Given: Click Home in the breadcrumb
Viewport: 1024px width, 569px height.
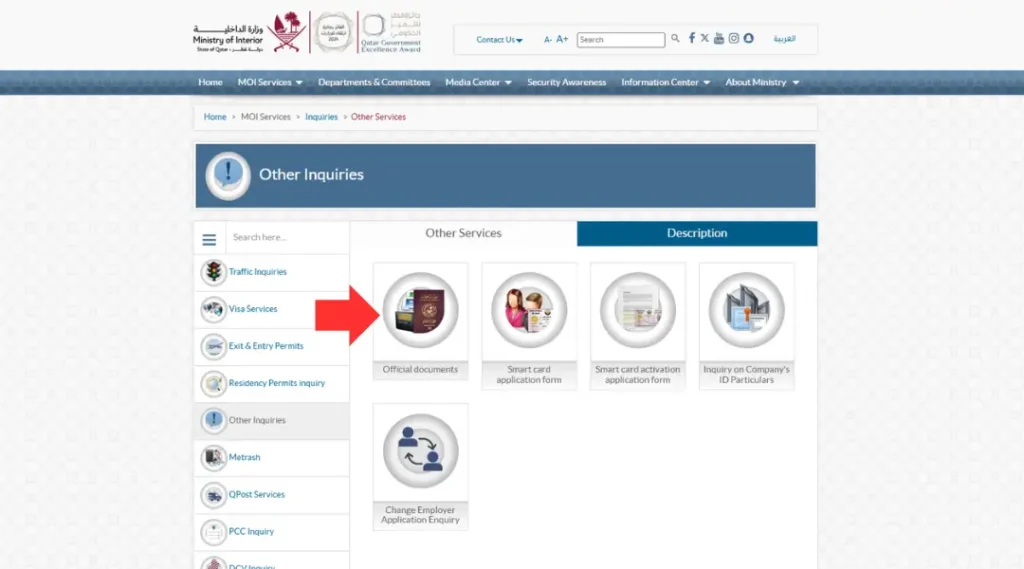Looking at the screenshot, I should 215,117.
